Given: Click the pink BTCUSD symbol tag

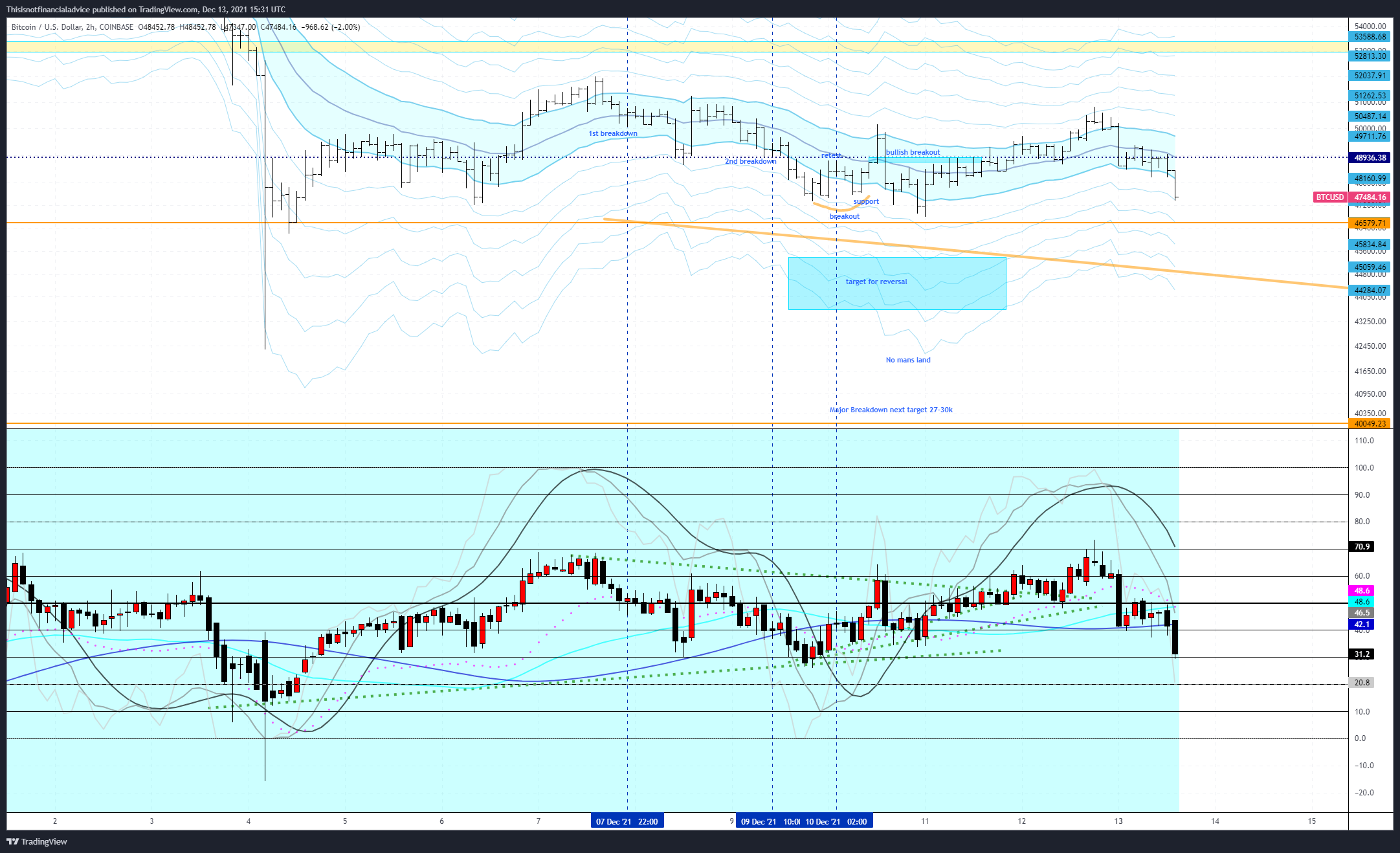Looking at the screenshot, I should [x=1329, y=197].
